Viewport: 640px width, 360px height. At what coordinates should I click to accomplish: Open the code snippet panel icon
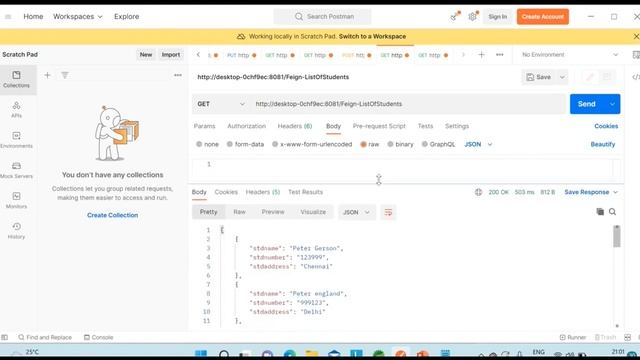636,77
